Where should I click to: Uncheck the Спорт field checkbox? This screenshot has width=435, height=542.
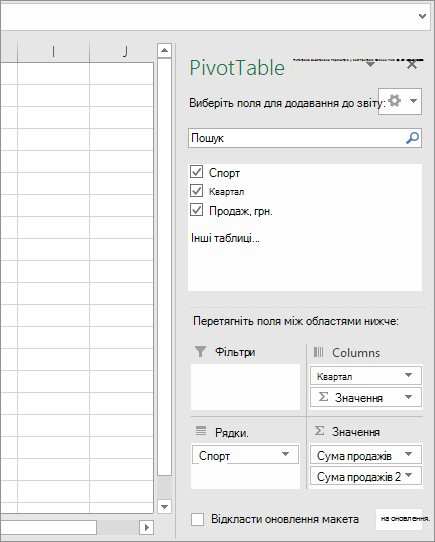click(196, 171)
